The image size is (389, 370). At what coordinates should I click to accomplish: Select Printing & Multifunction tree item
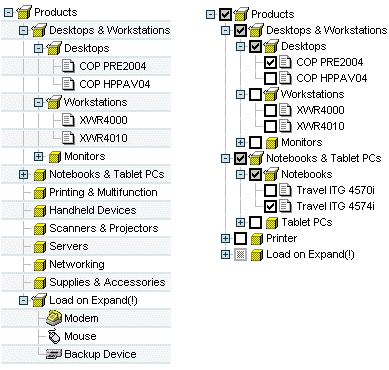[103, 192]
